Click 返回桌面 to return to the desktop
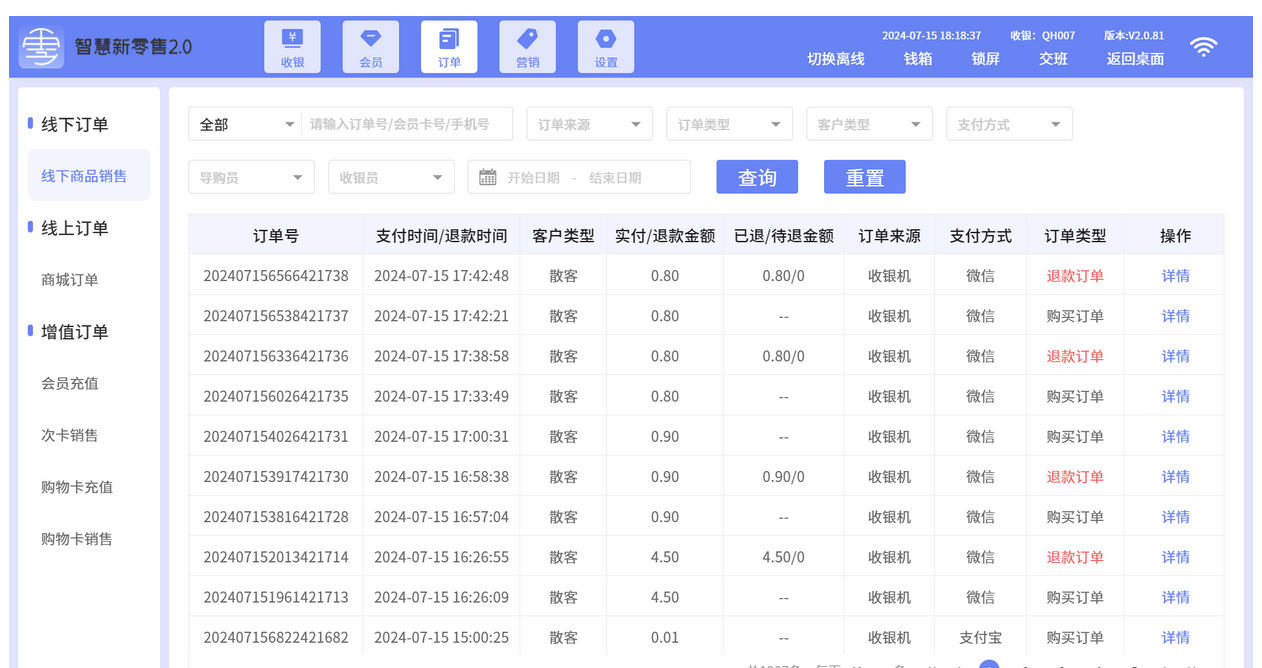Image resolution: width=1262 pixels, height=668 pixels. point(1135,59)
